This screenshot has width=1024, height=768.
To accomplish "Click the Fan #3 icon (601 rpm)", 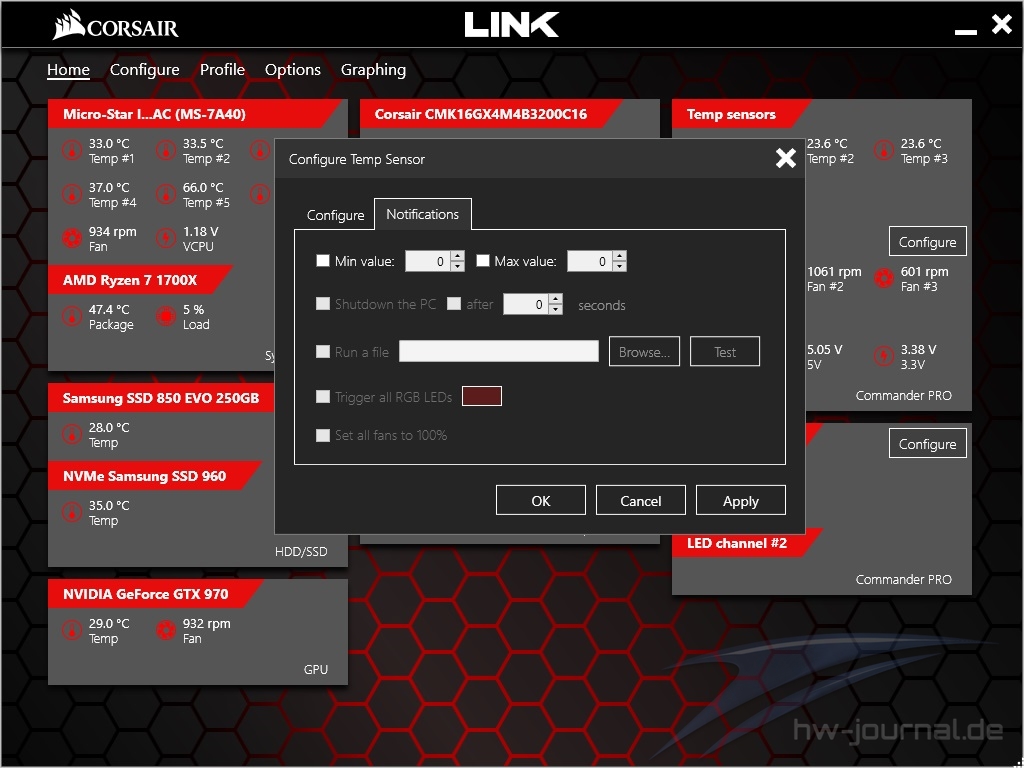I will coord(884,278).
